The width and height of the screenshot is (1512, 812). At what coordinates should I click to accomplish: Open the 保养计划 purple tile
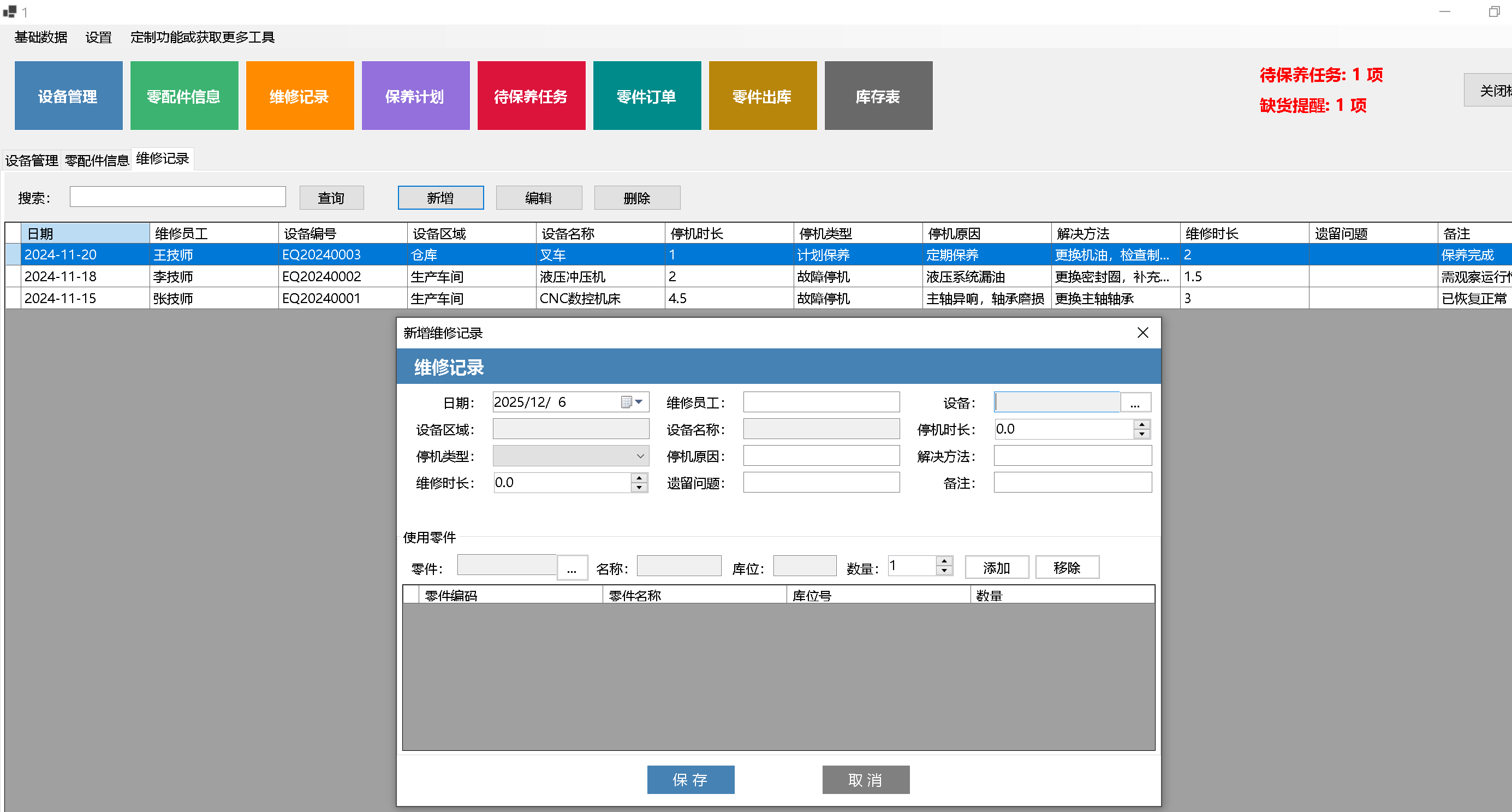[415, 96]
